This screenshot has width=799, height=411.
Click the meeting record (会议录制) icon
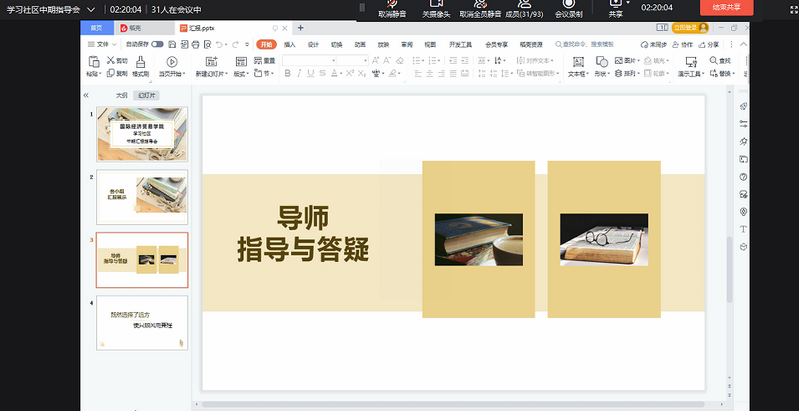click(x=568, y=4)
